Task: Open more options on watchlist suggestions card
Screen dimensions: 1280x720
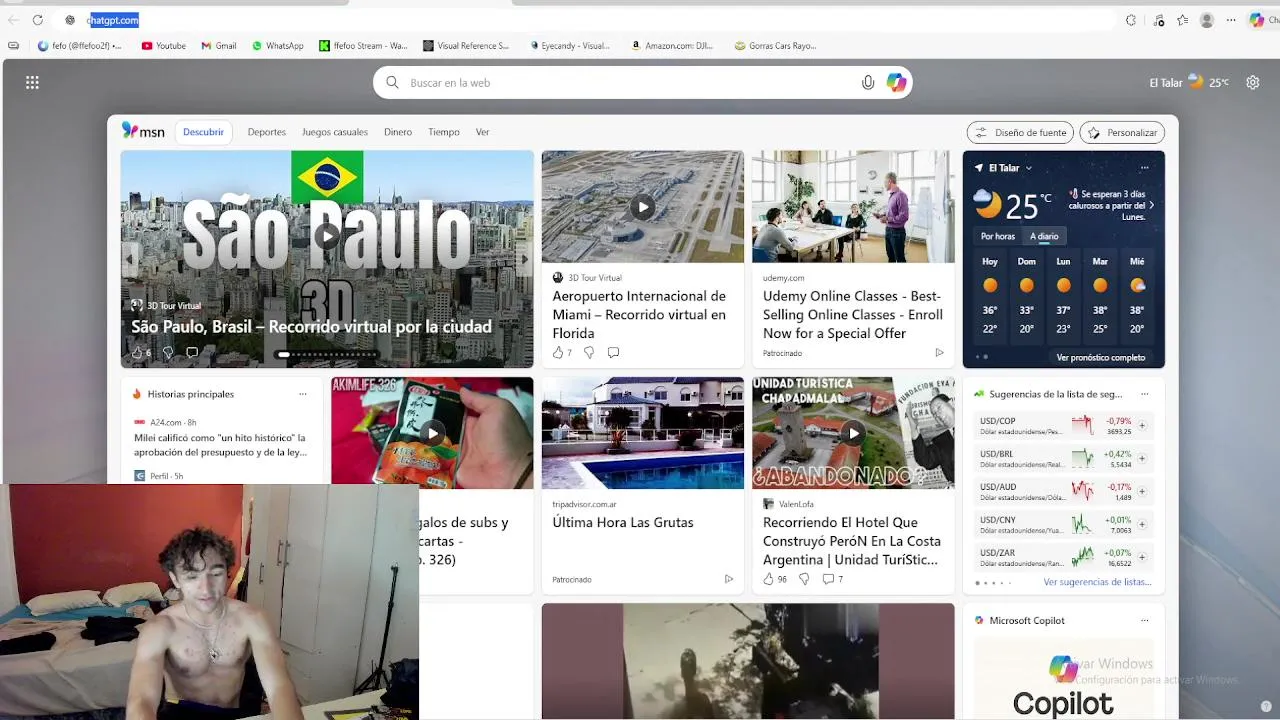Action: tap(1144, 394)
